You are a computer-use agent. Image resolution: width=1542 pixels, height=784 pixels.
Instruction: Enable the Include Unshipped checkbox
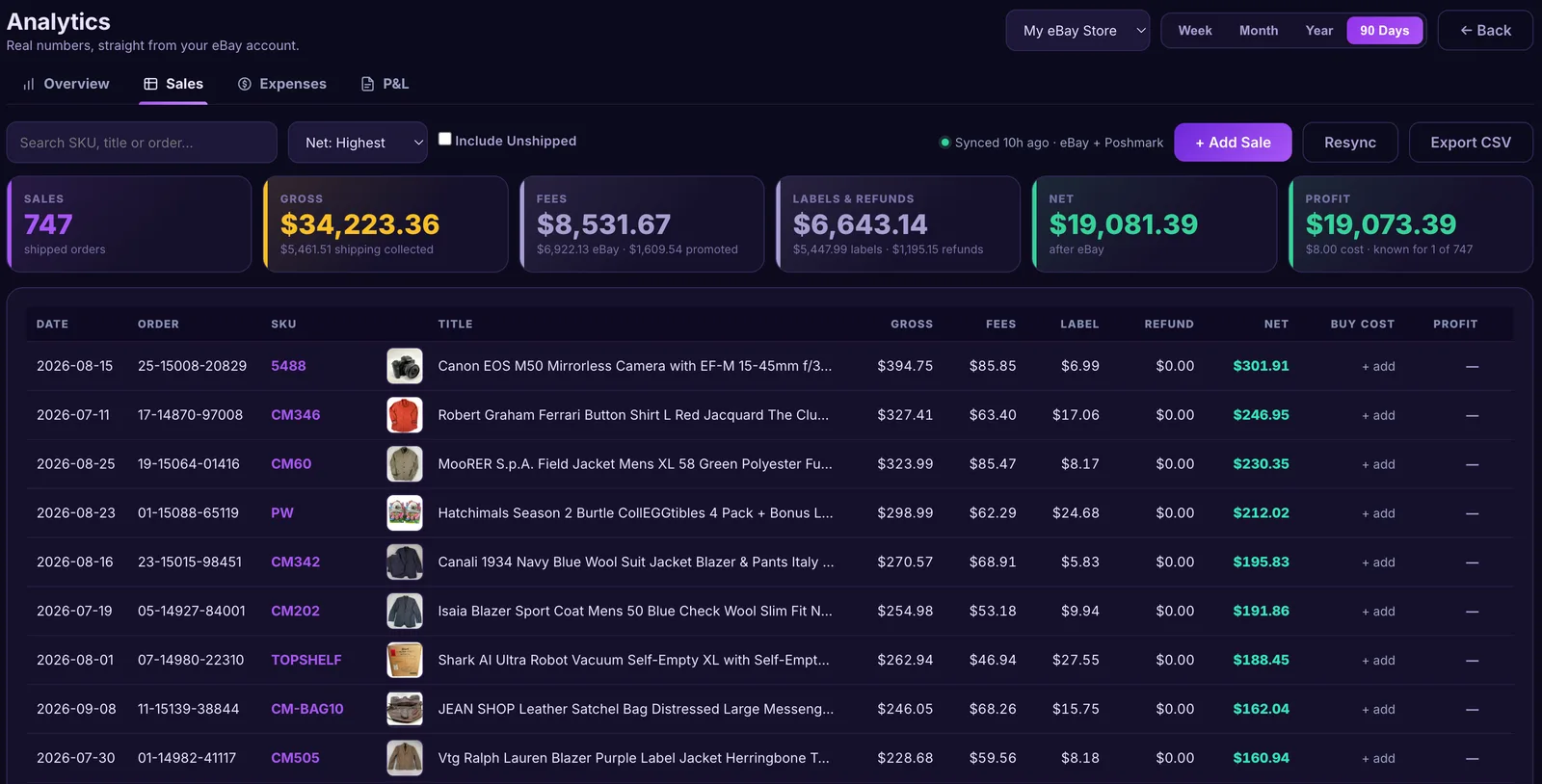point(444,139)
